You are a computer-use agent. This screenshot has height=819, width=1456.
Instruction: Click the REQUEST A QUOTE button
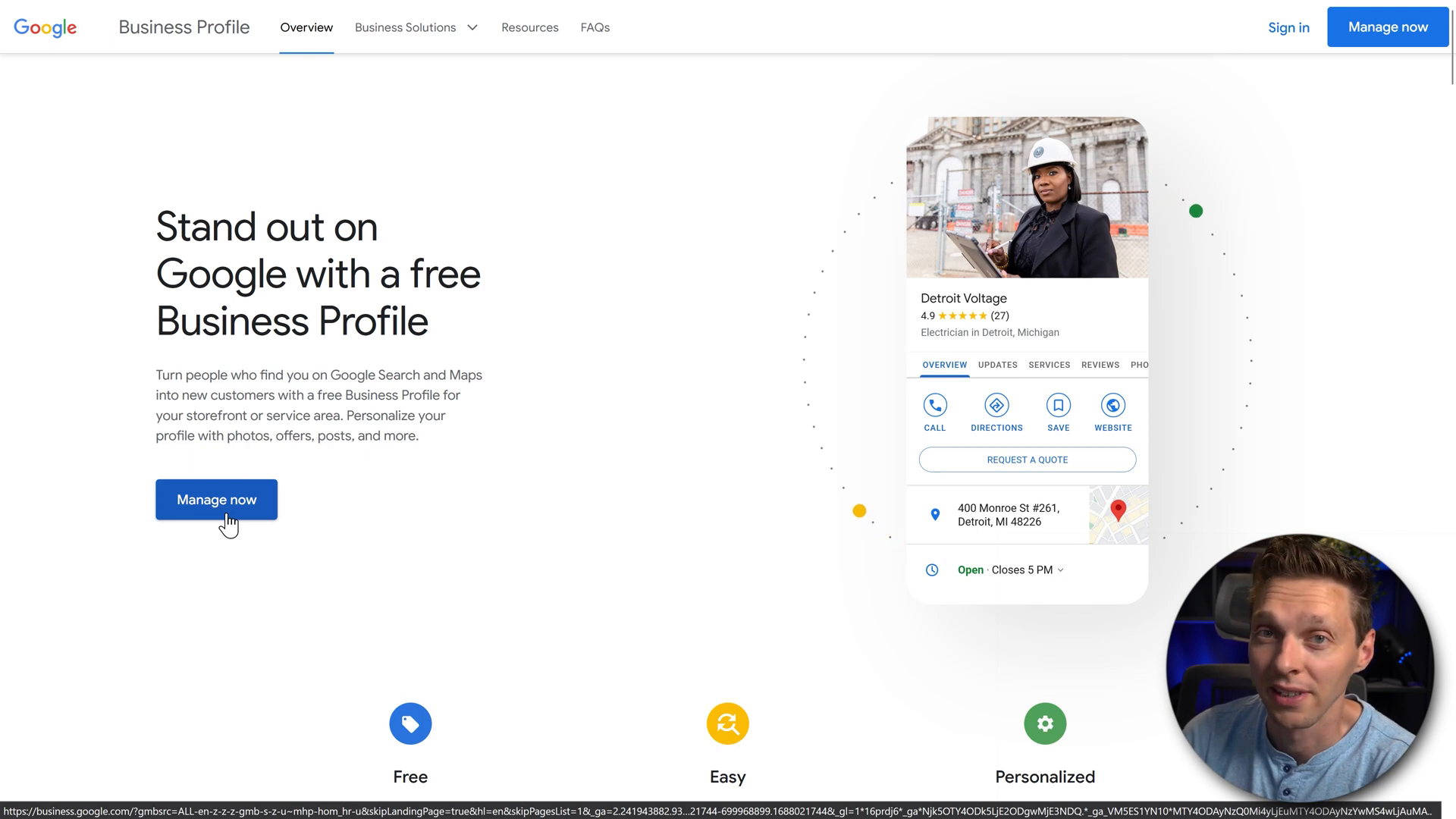click(x=1028, y=460)
